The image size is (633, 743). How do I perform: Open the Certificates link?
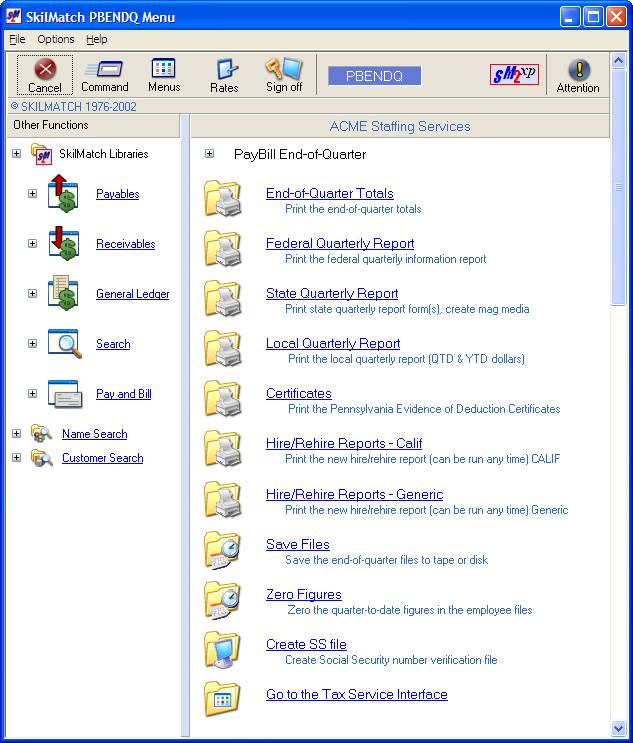click(299, 393)
